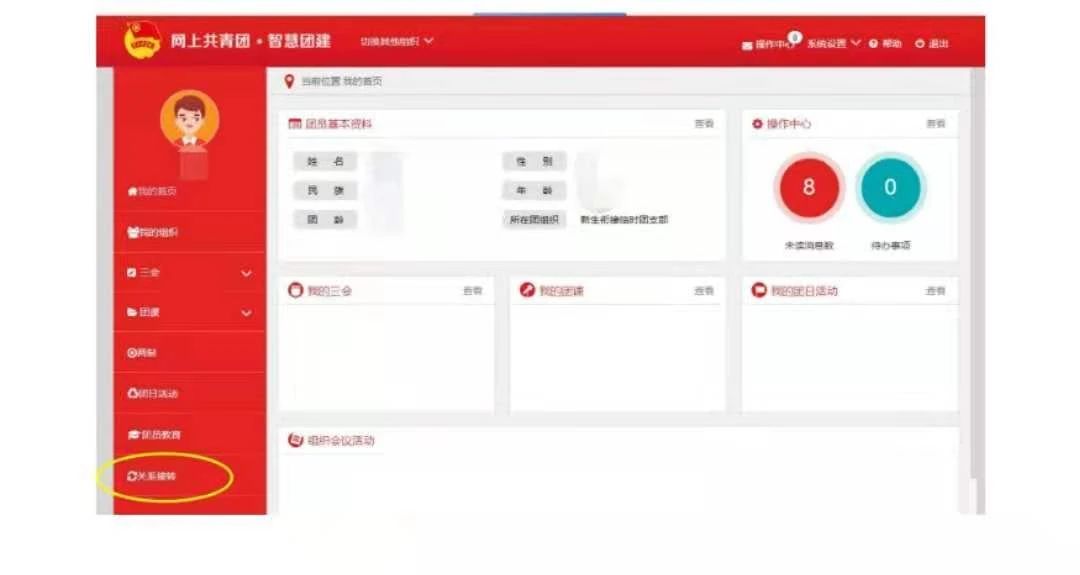Click the 团员教育 graduation cap icon
This screenshot has width=1080, height=575.
point(134,435)
